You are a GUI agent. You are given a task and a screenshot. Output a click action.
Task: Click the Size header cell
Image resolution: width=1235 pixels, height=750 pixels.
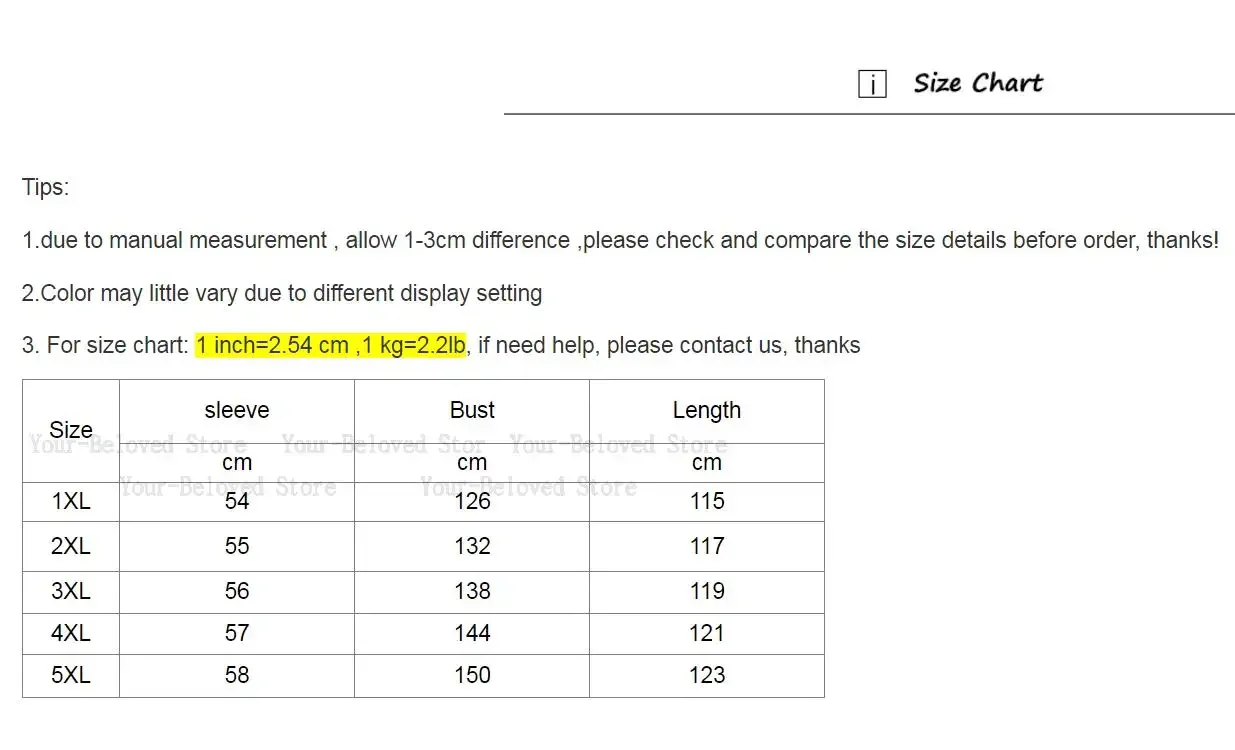[71, 430]
